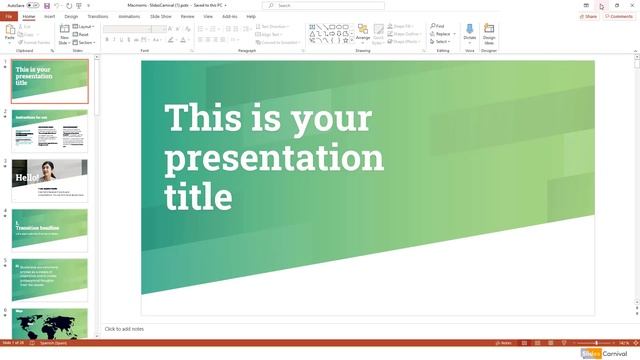
Task: Select the Hello! slide thumbnail
Action: click(x=50, y=180)
